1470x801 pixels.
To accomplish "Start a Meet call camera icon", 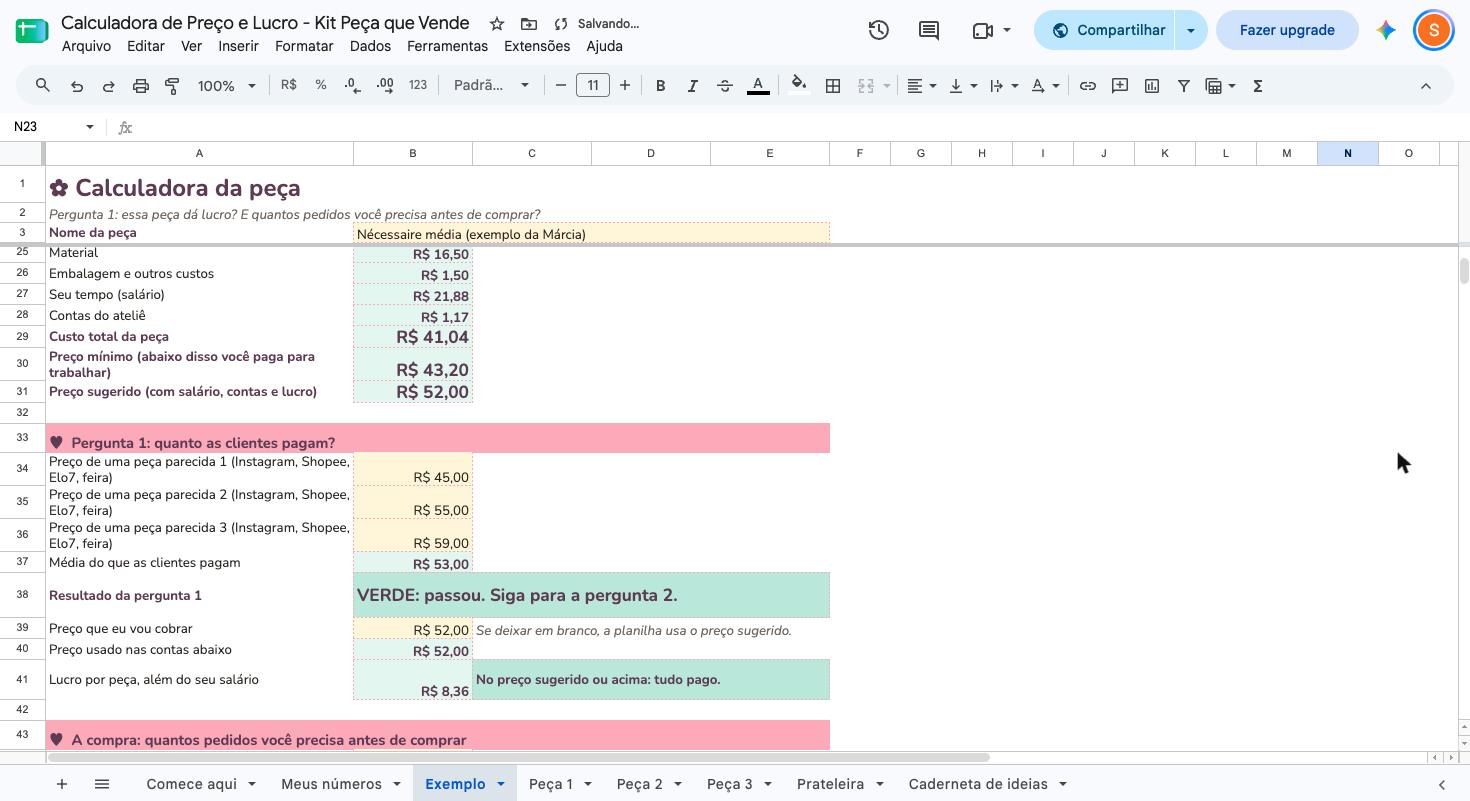I will [982, 30].
